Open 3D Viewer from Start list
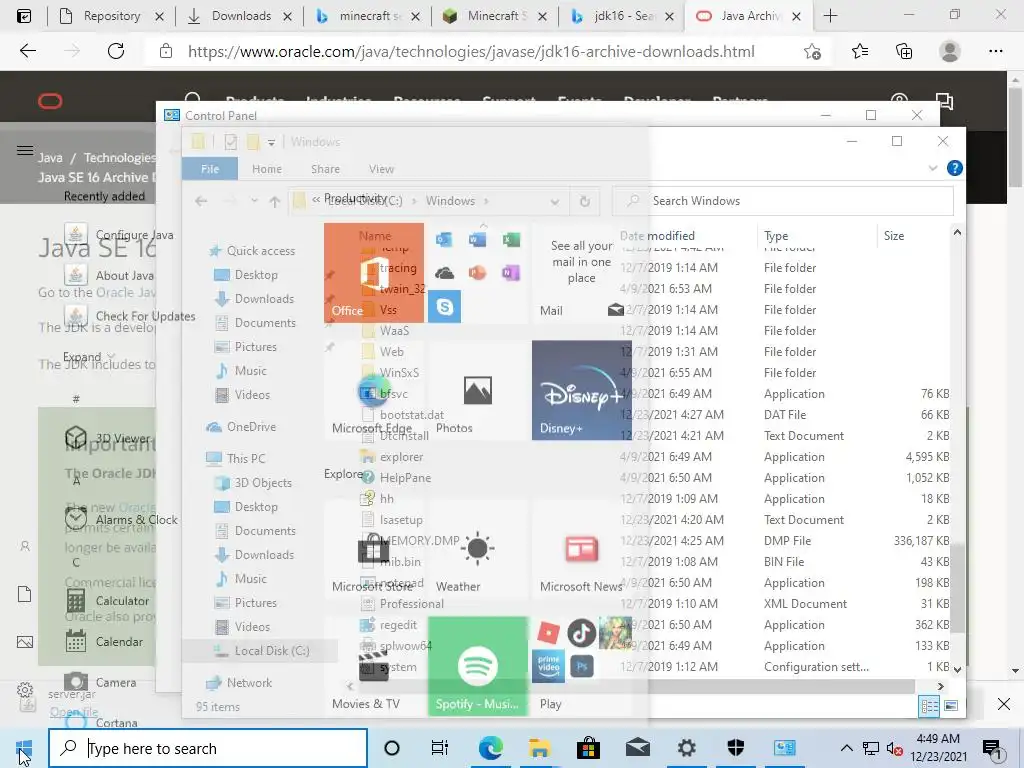Image resolution: width=1024 pixels, height=768 pixels. pyautogui.click(x=108, y=438)
